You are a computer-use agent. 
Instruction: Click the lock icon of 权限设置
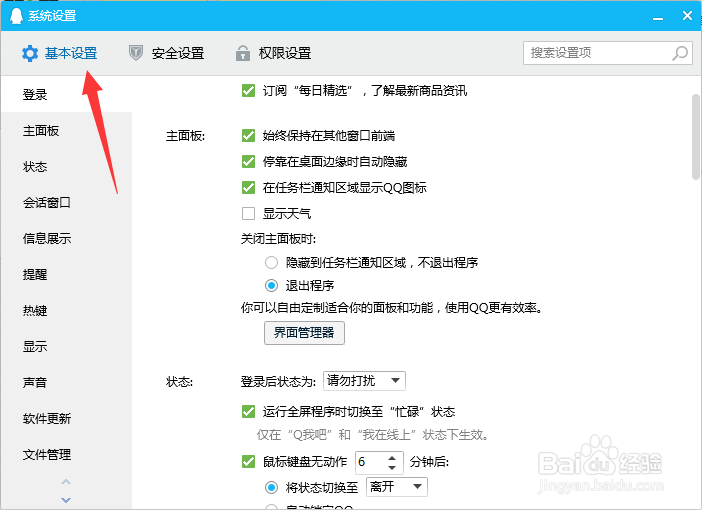pyautogui.click(x=243, y=53)
